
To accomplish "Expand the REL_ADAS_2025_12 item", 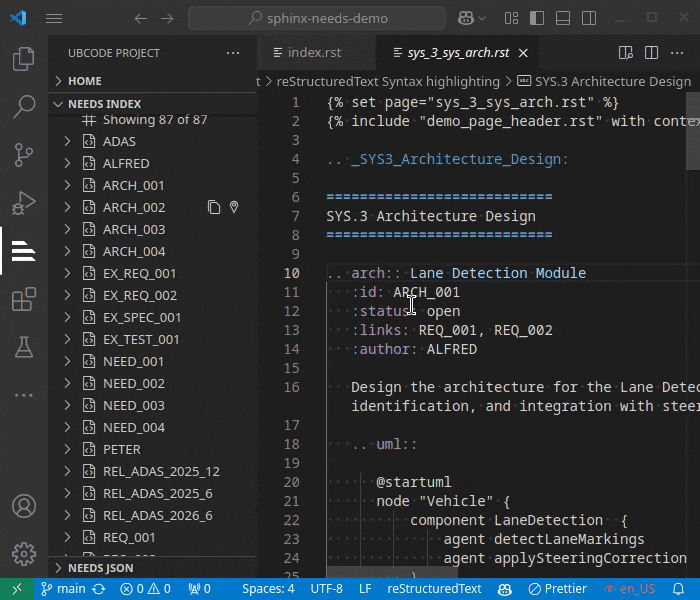I will tap(67, 471).
